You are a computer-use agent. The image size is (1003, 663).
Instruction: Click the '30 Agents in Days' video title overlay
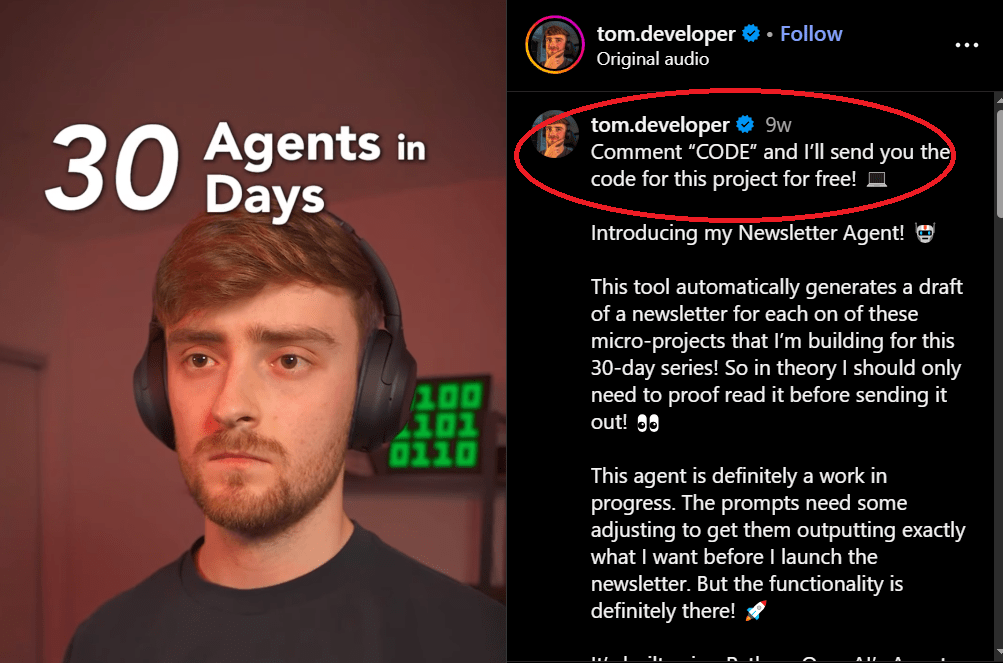coord(235,168)
